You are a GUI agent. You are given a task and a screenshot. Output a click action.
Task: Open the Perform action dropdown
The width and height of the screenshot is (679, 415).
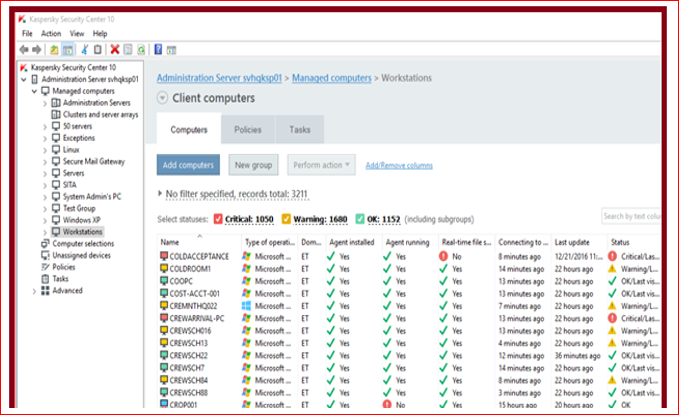tap(321, 165)
